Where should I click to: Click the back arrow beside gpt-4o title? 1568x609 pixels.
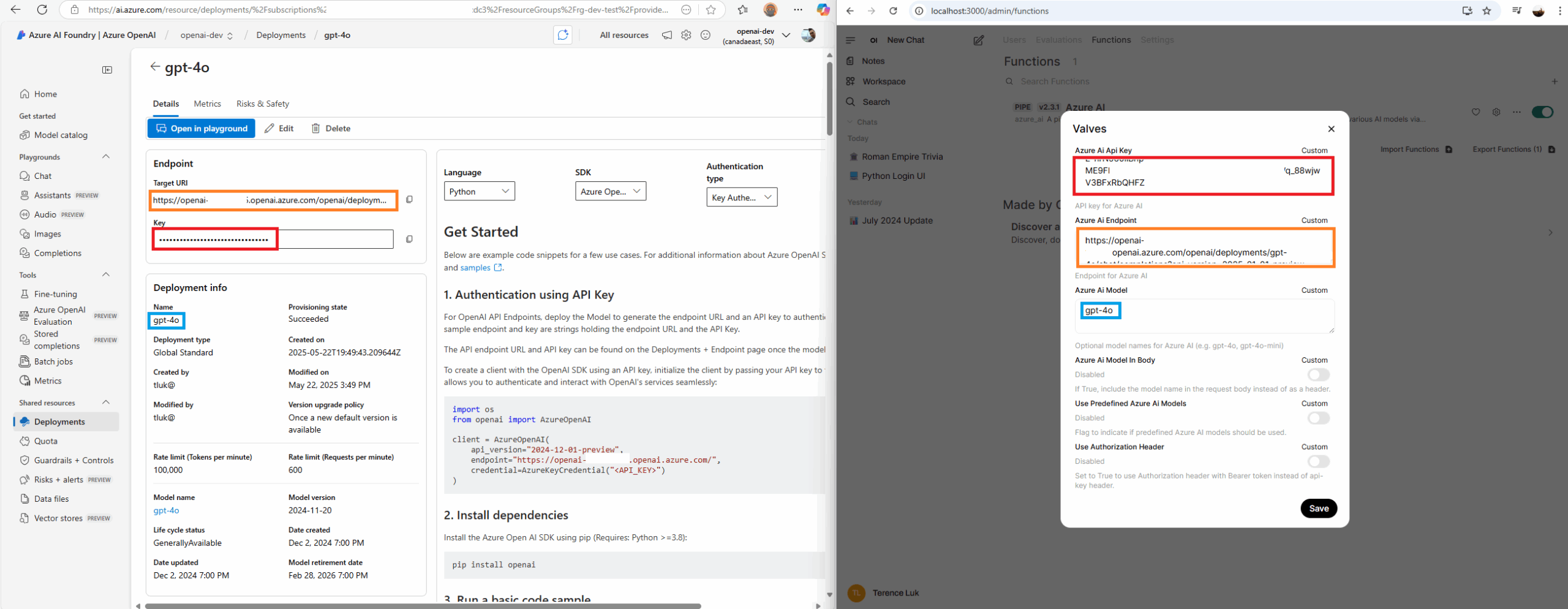click(155, 67)
